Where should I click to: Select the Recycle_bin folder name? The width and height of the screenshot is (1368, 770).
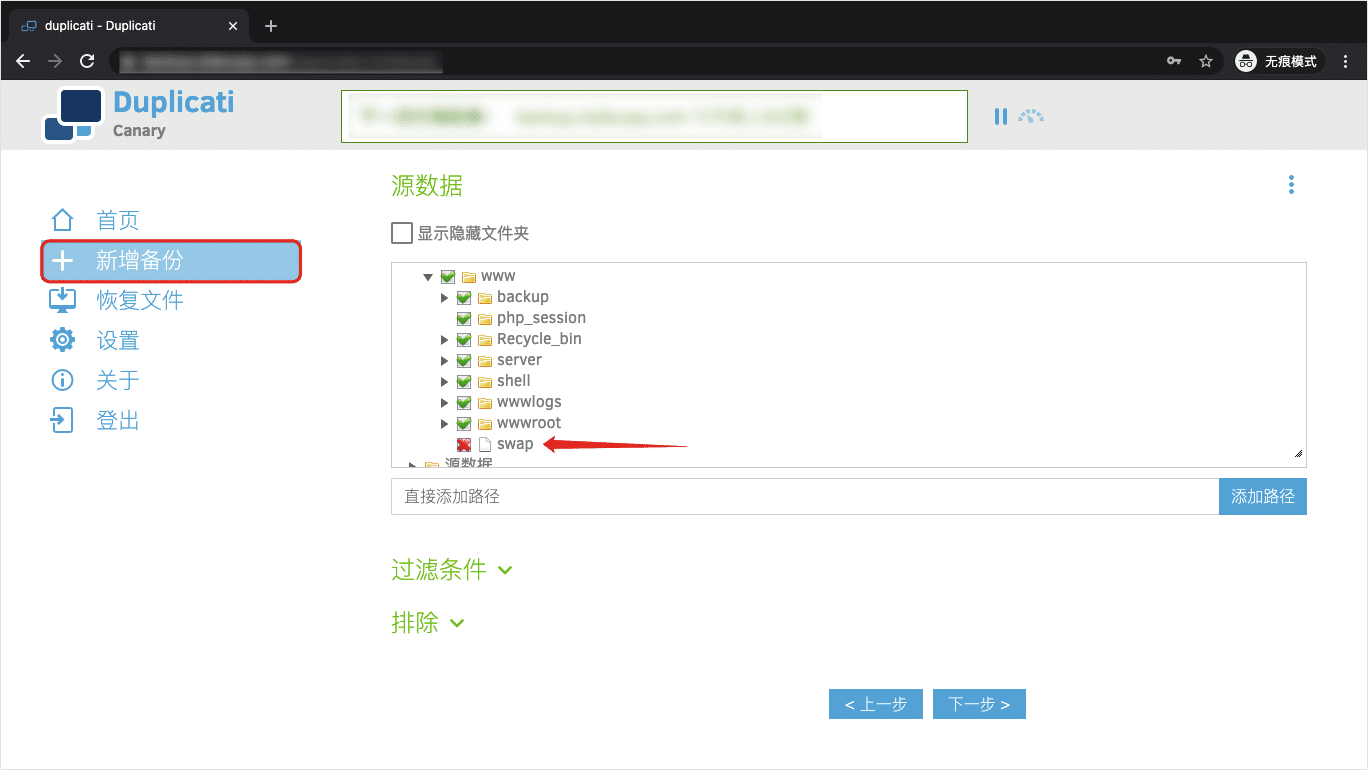(539, 339)
